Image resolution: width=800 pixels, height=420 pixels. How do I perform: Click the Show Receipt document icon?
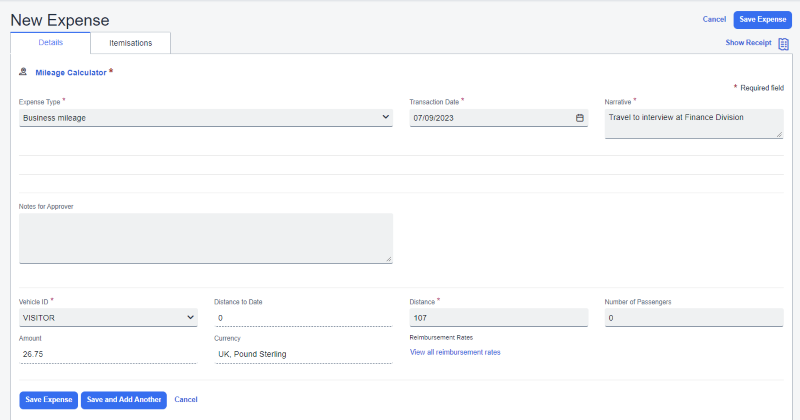783,43
